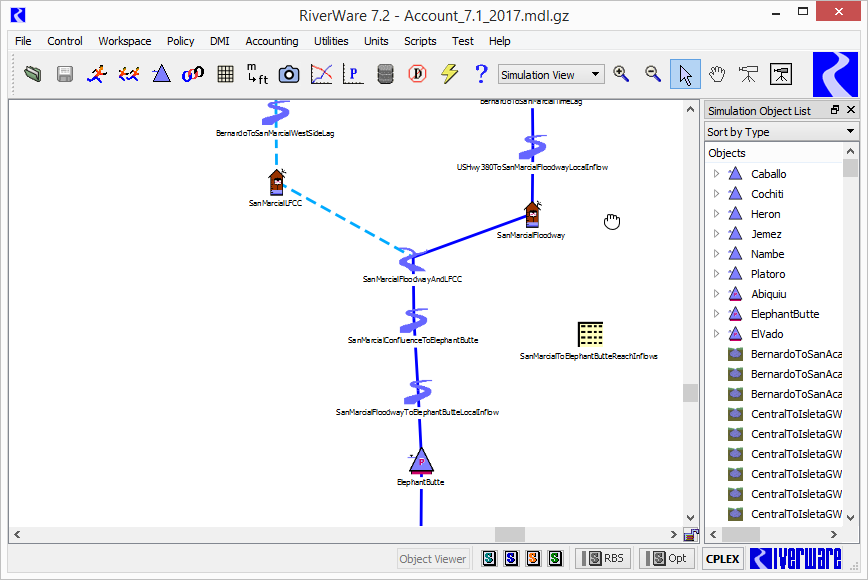Click the CPLEX status button
The image size is (868, 580).
tap(722, 559)
